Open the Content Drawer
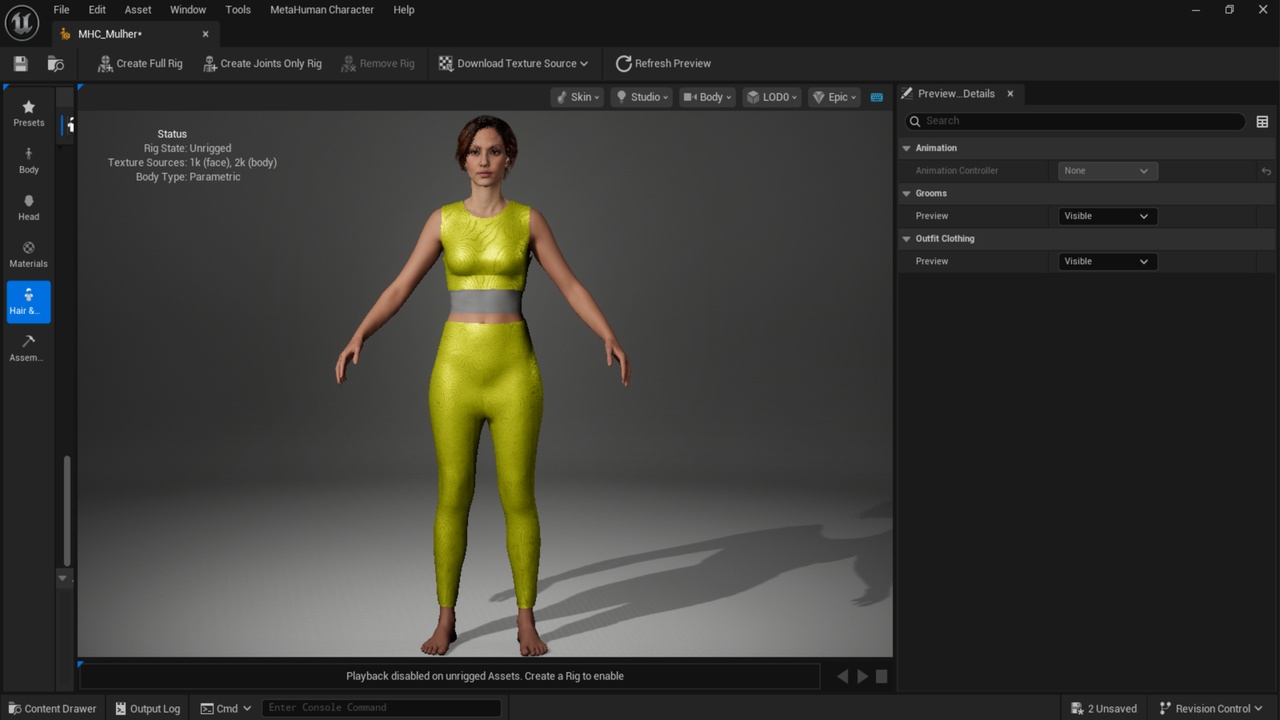 click(52, 708)
